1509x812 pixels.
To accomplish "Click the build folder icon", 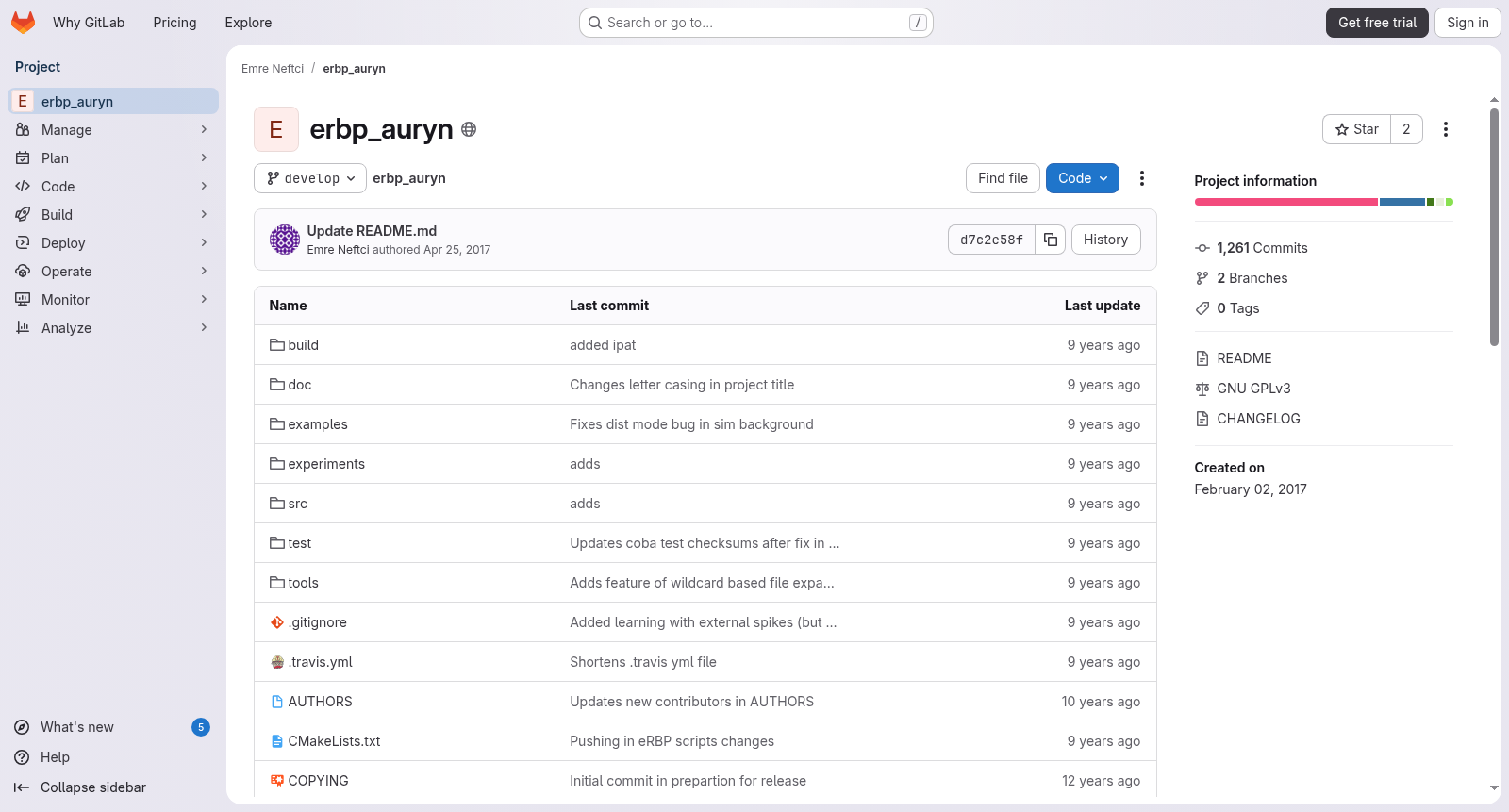I will pos(277,345).
